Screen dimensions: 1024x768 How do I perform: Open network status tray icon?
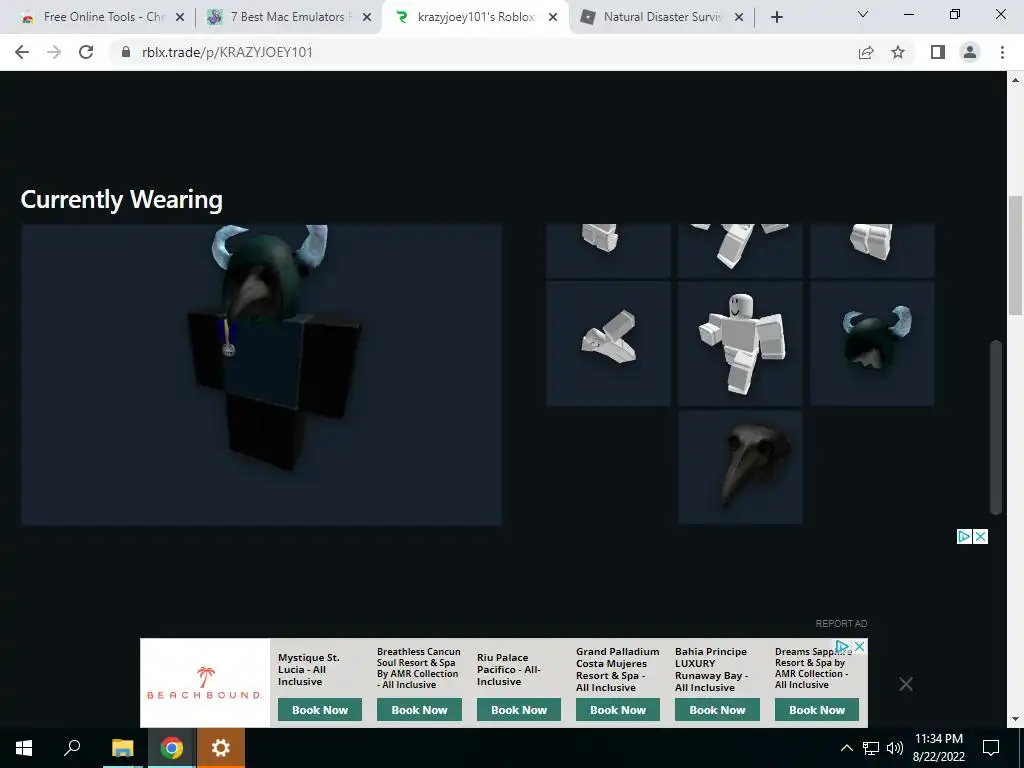(x=871, y=748)
